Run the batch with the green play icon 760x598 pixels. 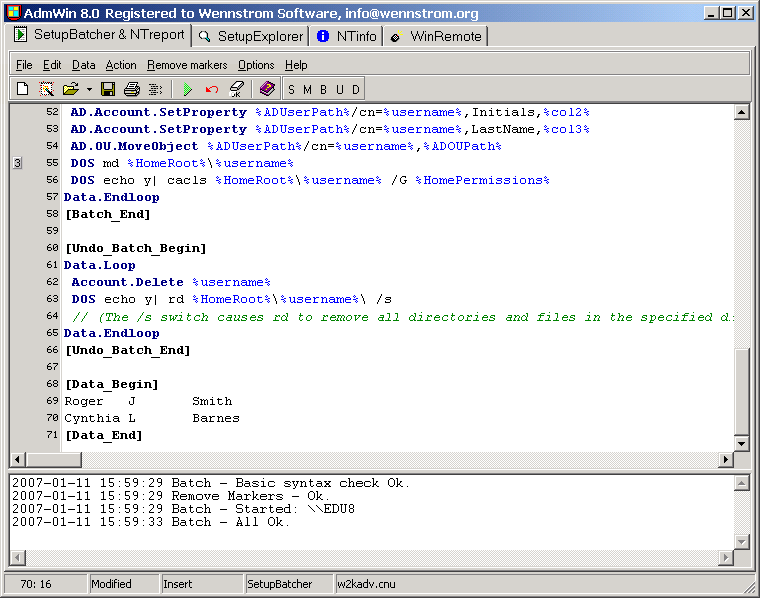pyautogui.click(x=187, y=89)
